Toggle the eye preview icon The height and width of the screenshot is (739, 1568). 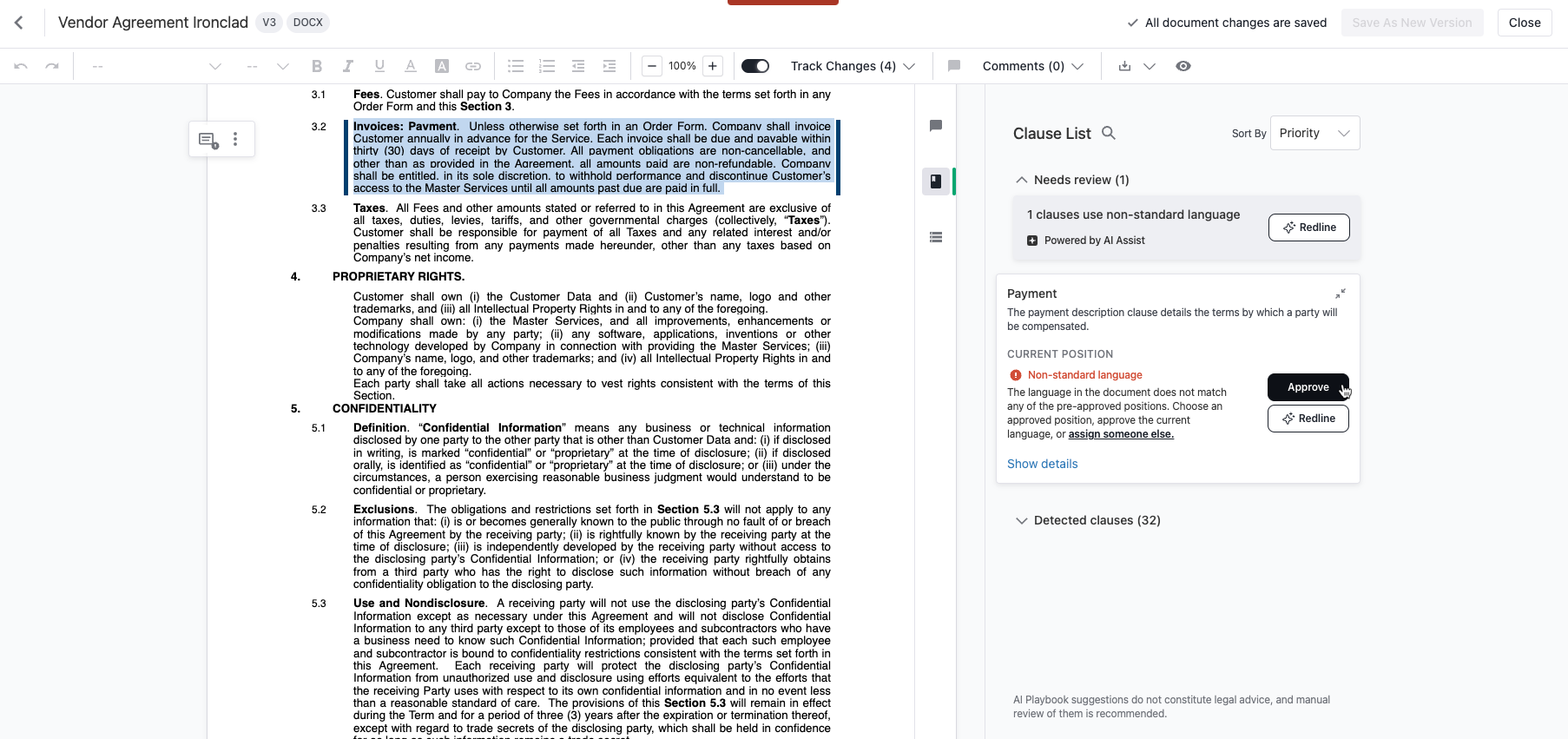tap(1183, 66)
